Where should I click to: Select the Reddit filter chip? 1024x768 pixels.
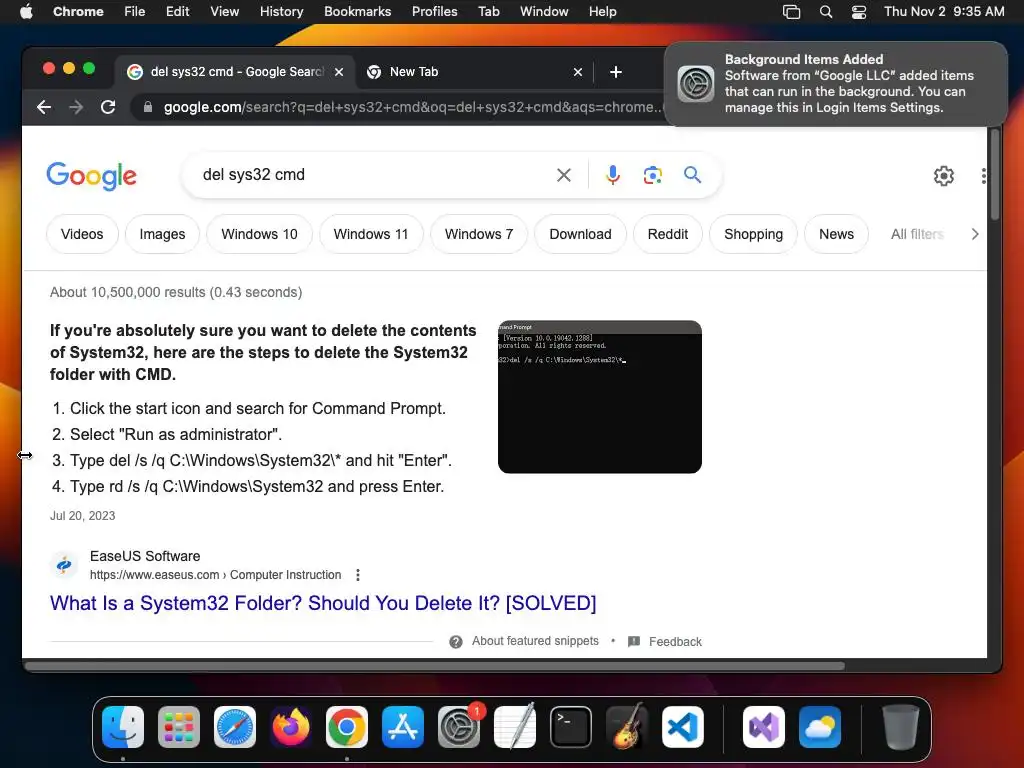[x=667, y=234]
